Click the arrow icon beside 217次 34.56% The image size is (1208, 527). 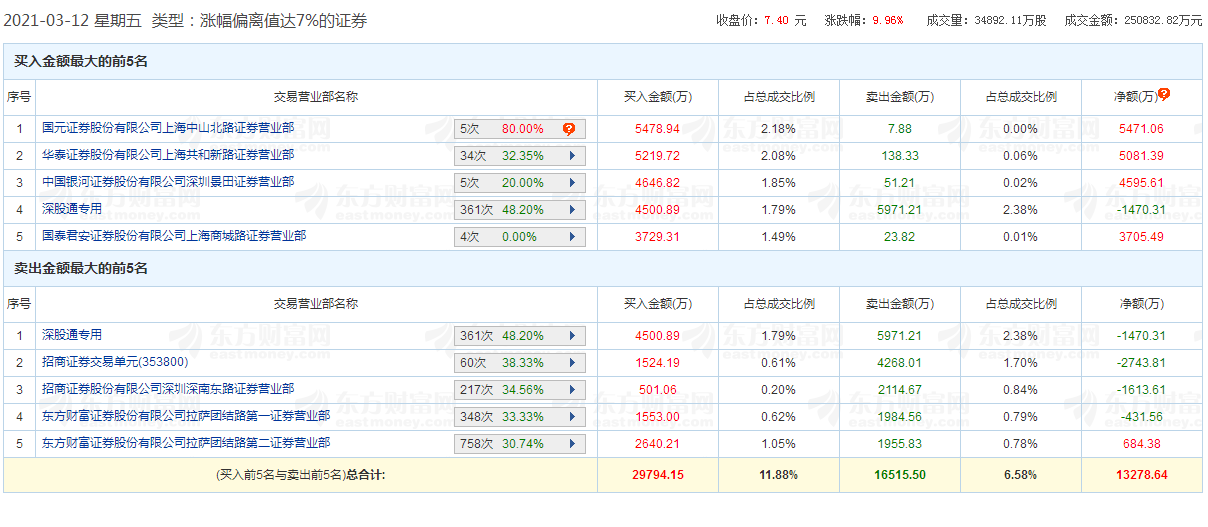(572, 390)
